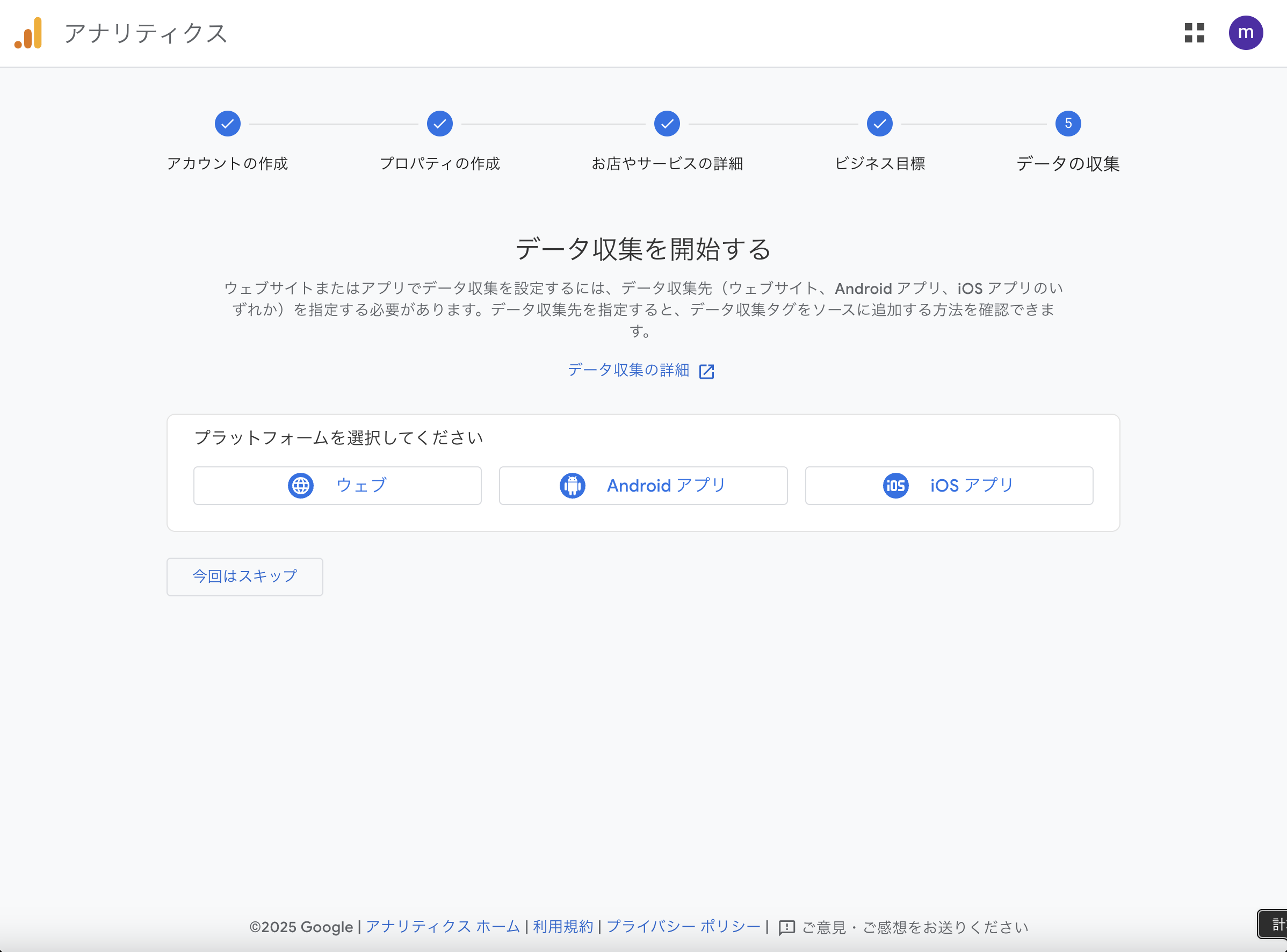Click the globe icon in ウェブ button
The height and width of the screenshot is (952, 1287).
click(x=301, y=485)
